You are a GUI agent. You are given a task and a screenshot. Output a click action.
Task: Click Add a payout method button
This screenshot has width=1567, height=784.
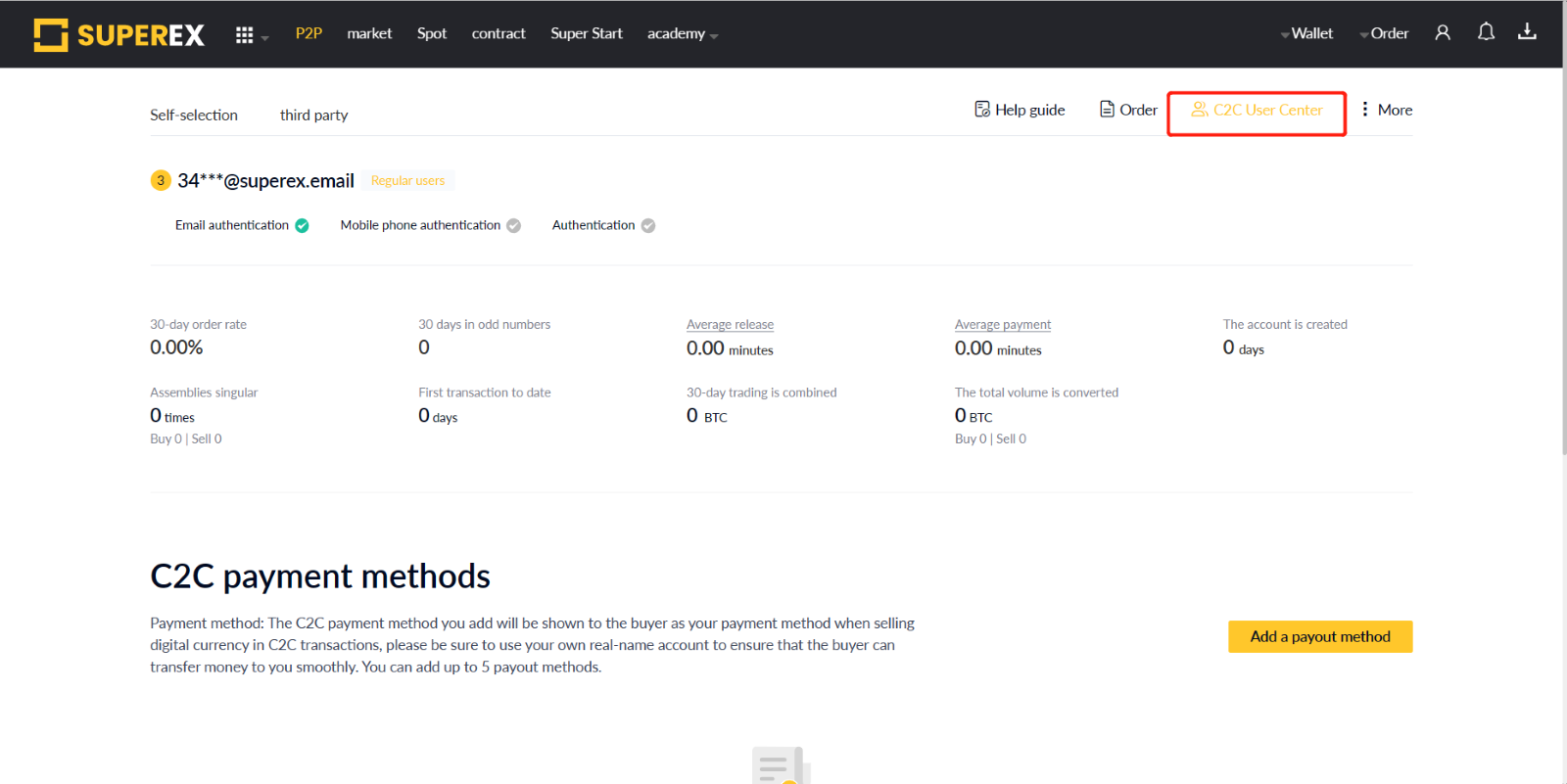coord(1320,636)
